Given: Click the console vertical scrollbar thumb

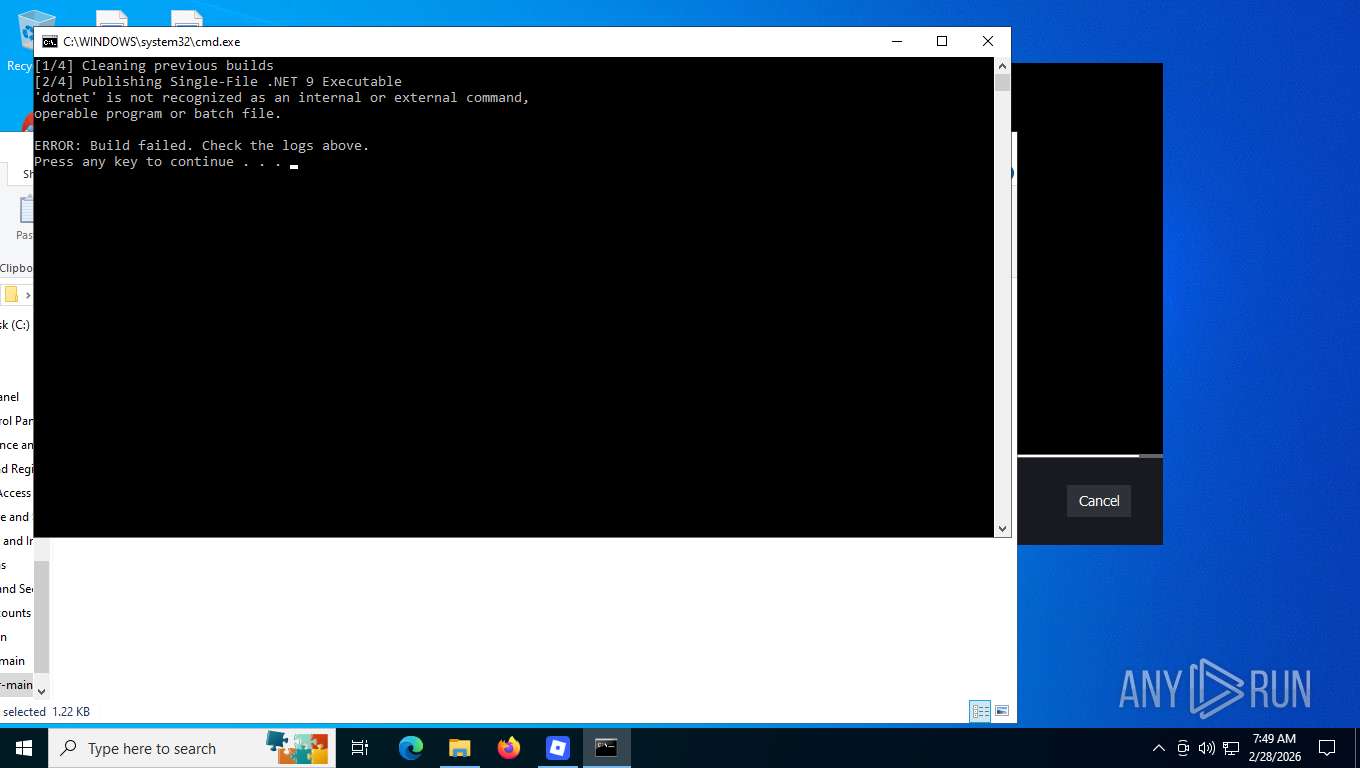Looking at the screenshot, I should 1002,83.
